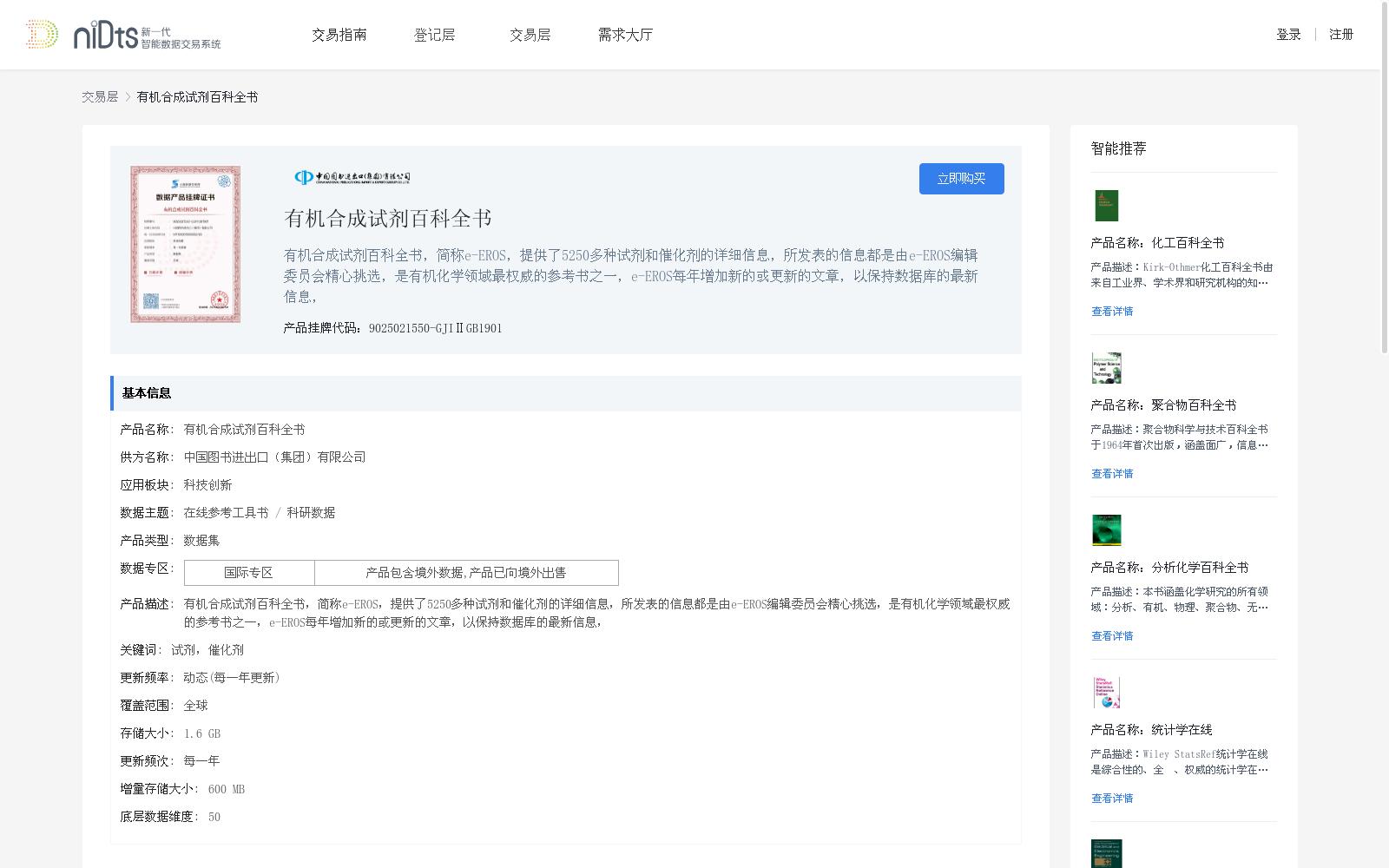Open 统计学在线 cover thumbnail
This screenshot has width=1389, height=868.
1107,693
